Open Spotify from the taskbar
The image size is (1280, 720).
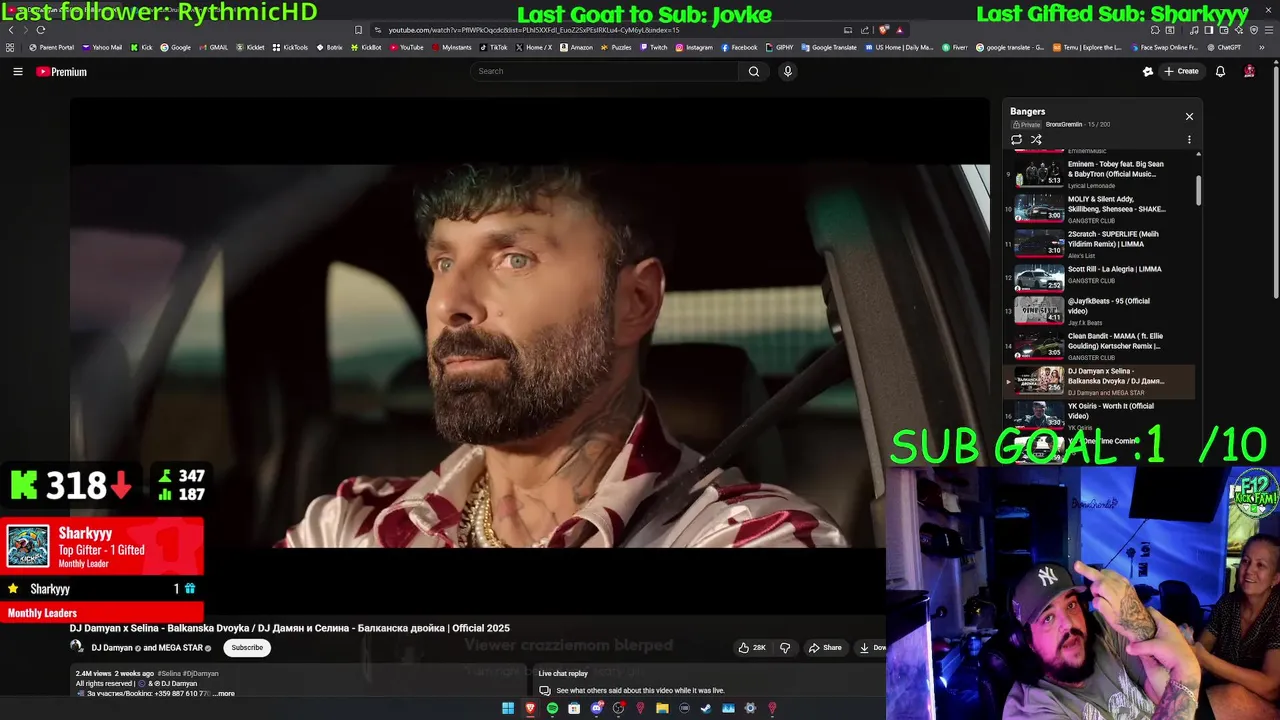tap(552, 709)
